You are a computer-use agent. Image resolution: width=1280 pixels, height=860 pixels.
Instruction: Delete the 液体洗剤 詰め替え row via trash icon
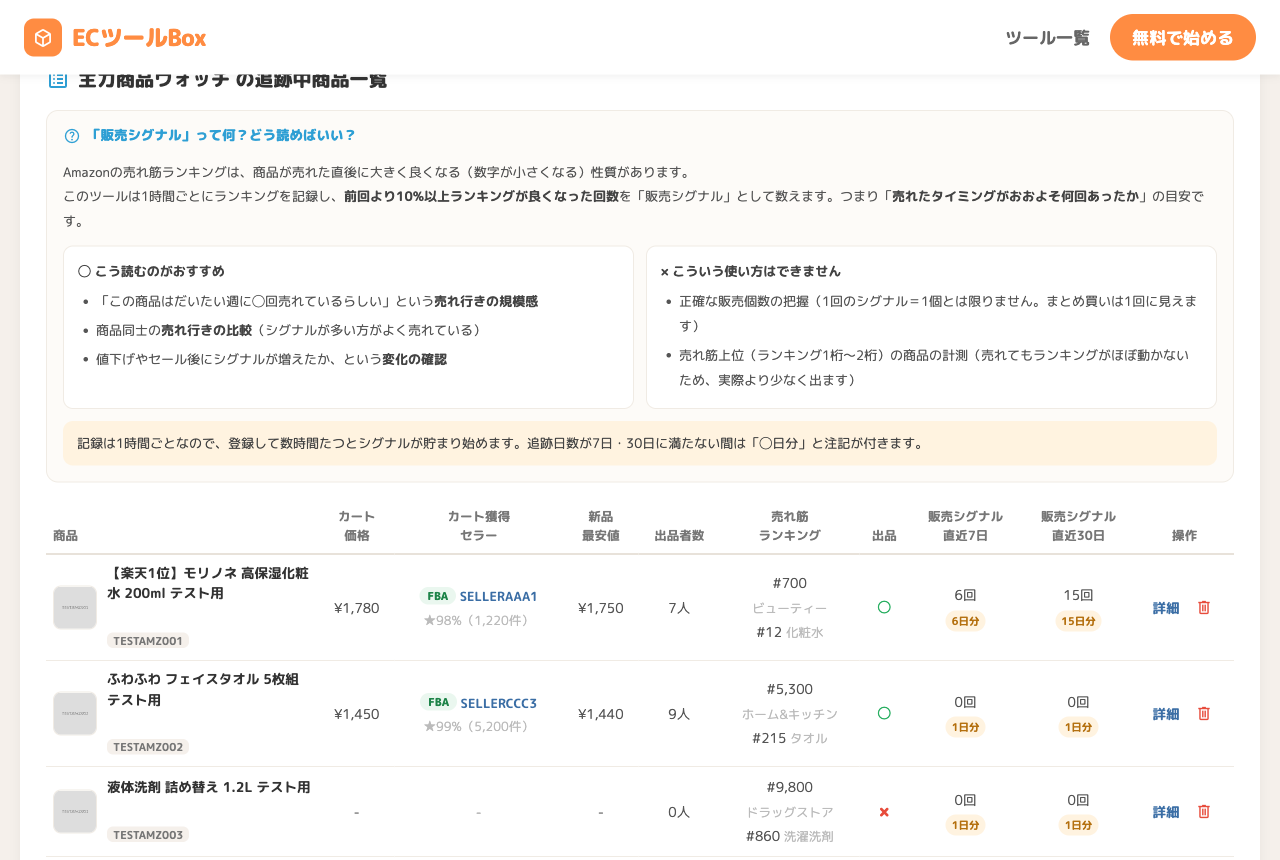[1204, 811]
